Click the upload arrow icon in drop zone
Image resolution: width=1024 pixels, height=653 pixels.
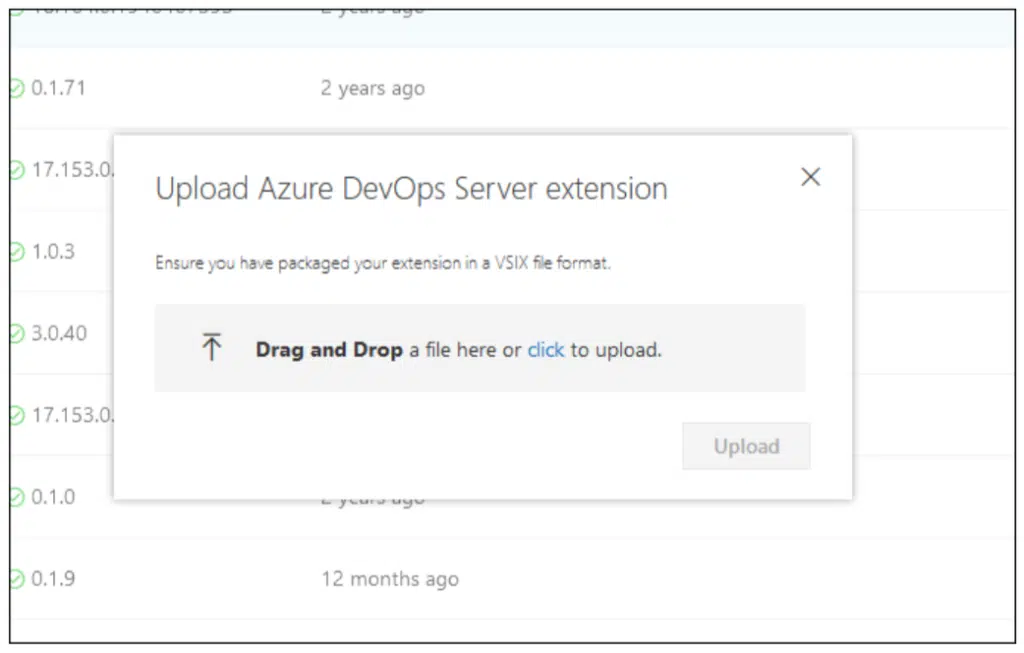coord(211,348)
